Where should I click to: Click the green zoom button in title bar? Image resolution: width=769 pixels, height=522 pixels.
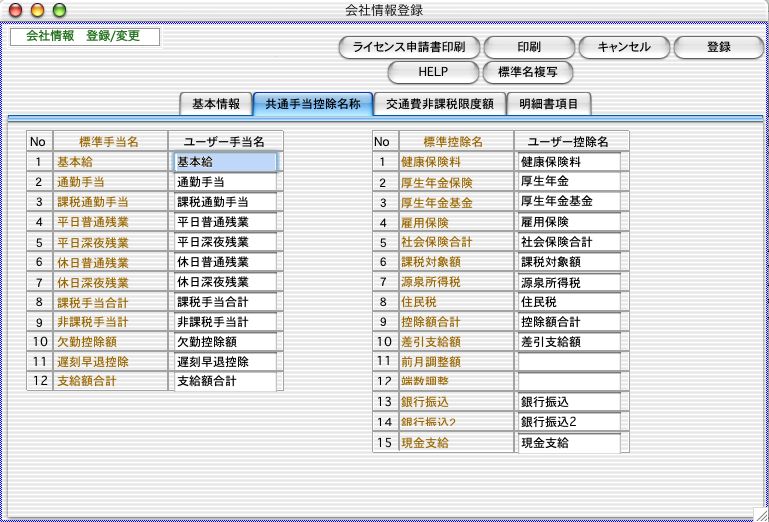(x=59, y=10)
